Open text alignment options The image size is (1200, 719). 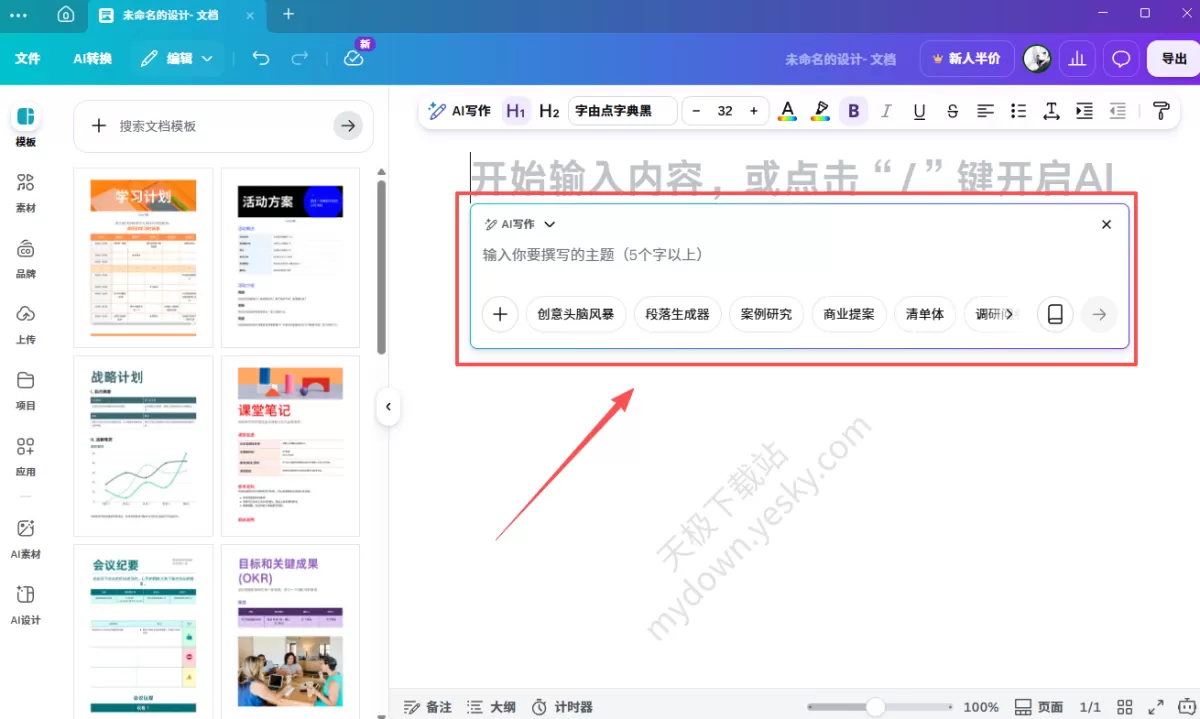click(x=985, y=111)
